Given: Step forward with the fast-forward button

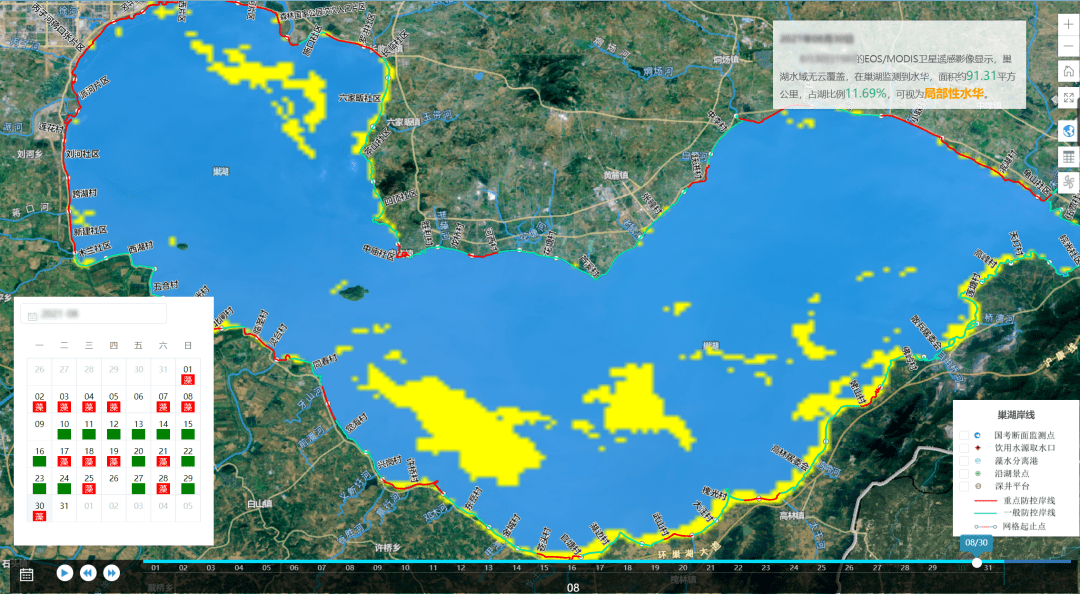Looking at the screenshot, I should click(112, 573).
